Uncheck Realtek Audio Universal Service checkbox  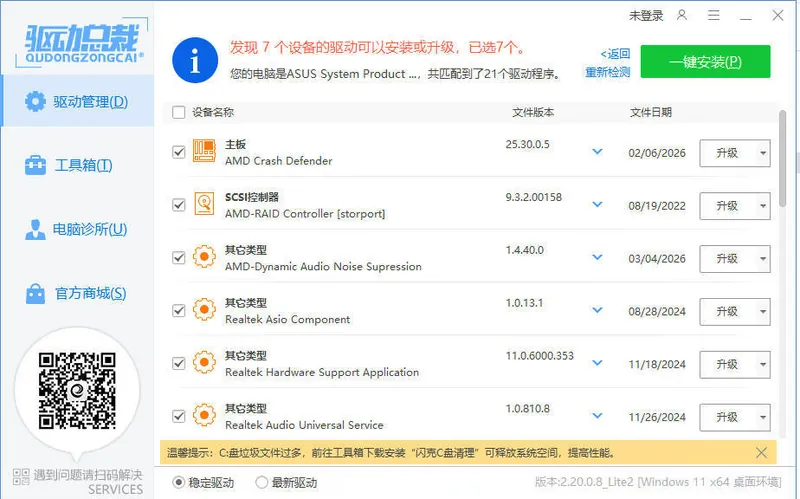pyautogui.click(x=179, y=416)
